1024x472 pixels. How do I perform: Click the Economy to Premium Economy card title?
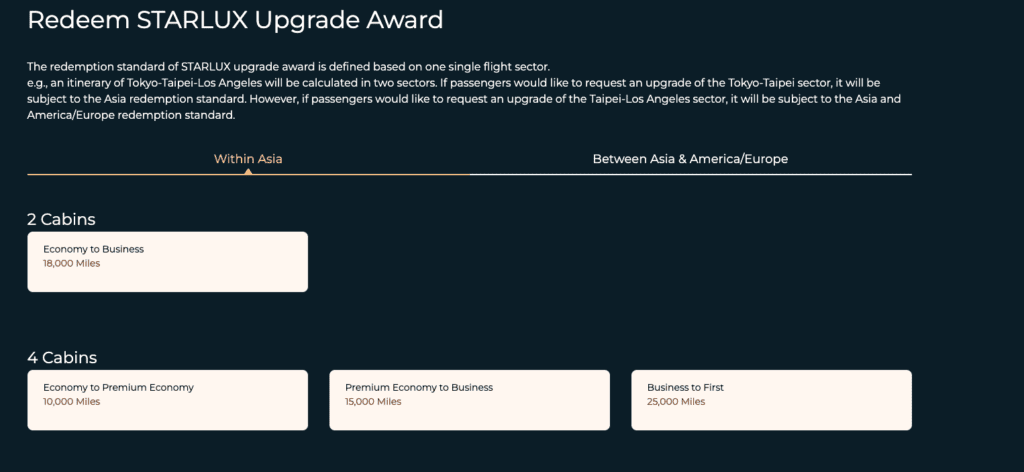(x=118, y=387)
